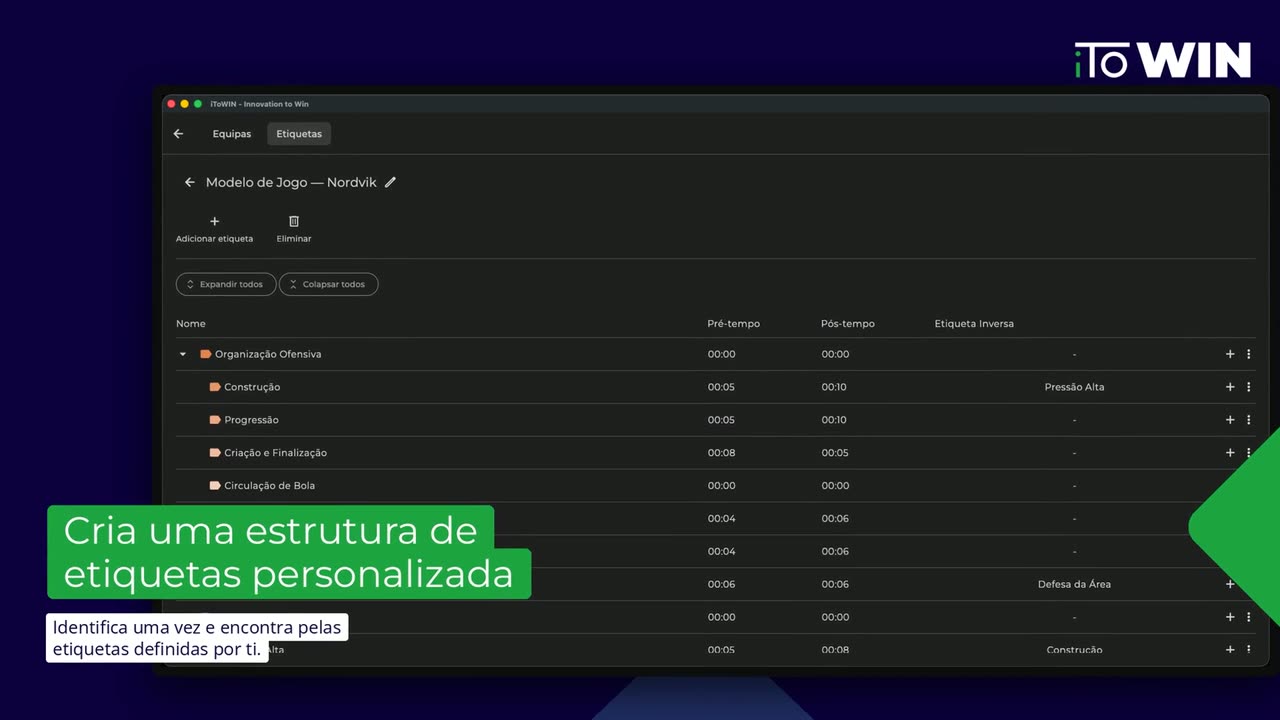The height and width of the screenshot is (720, 1280).
Task: Switch to the Equipas tab
Action: (232, 134)
